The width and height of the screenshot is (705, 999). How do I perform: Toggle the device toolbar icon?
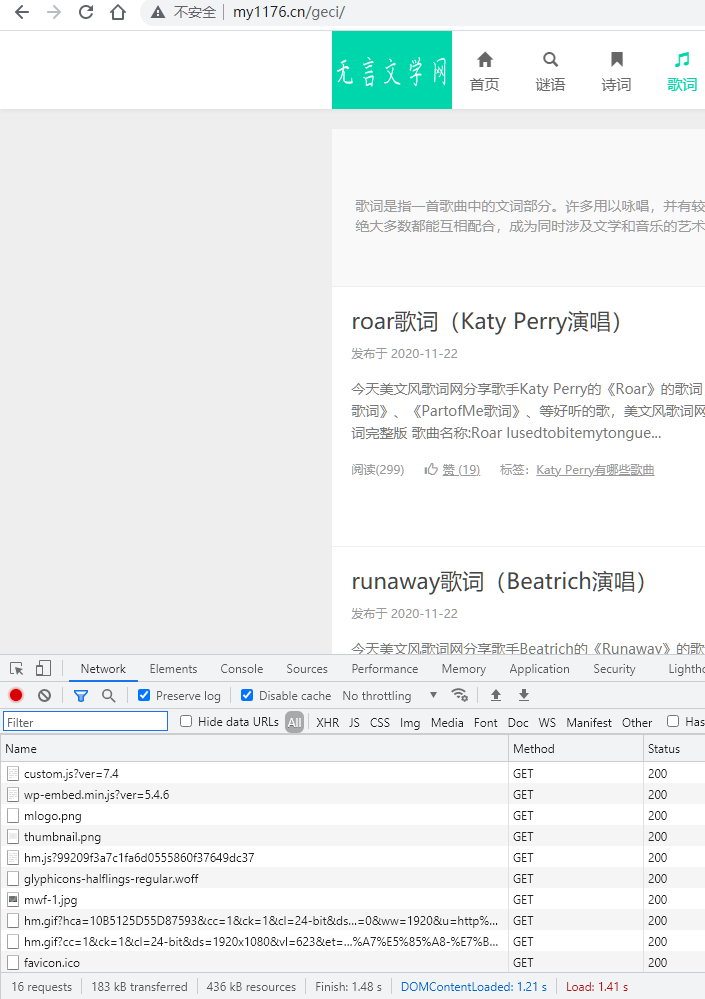tap(43, 668)
